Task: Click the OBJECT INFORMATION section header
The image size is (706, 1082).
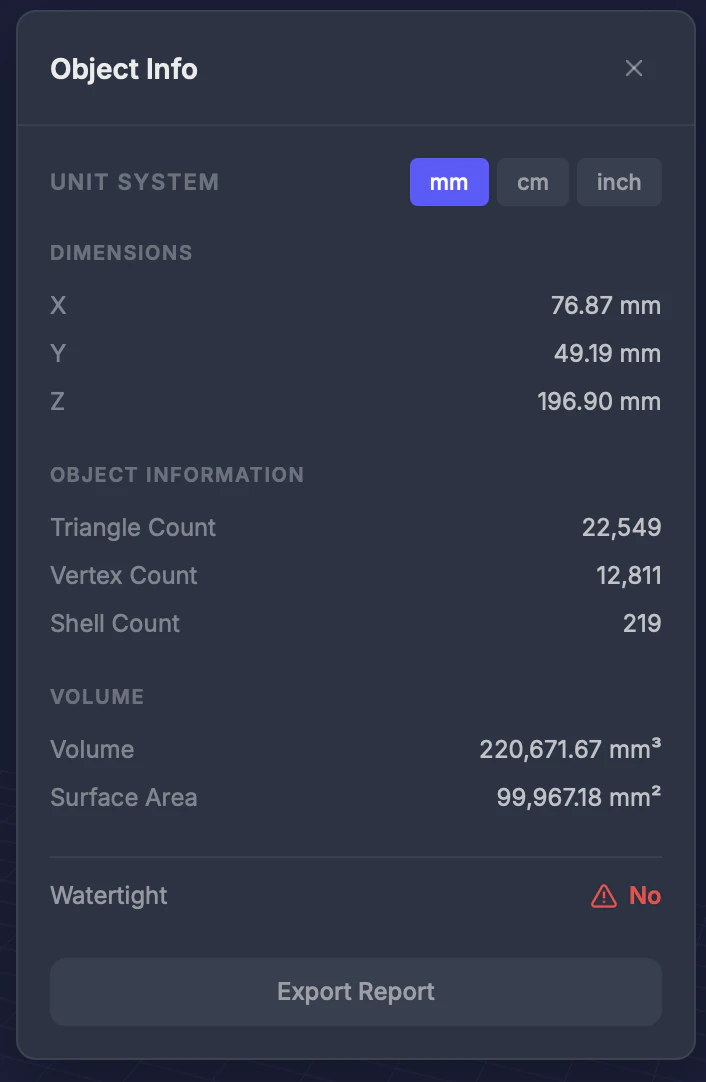Action: point(177,475)
